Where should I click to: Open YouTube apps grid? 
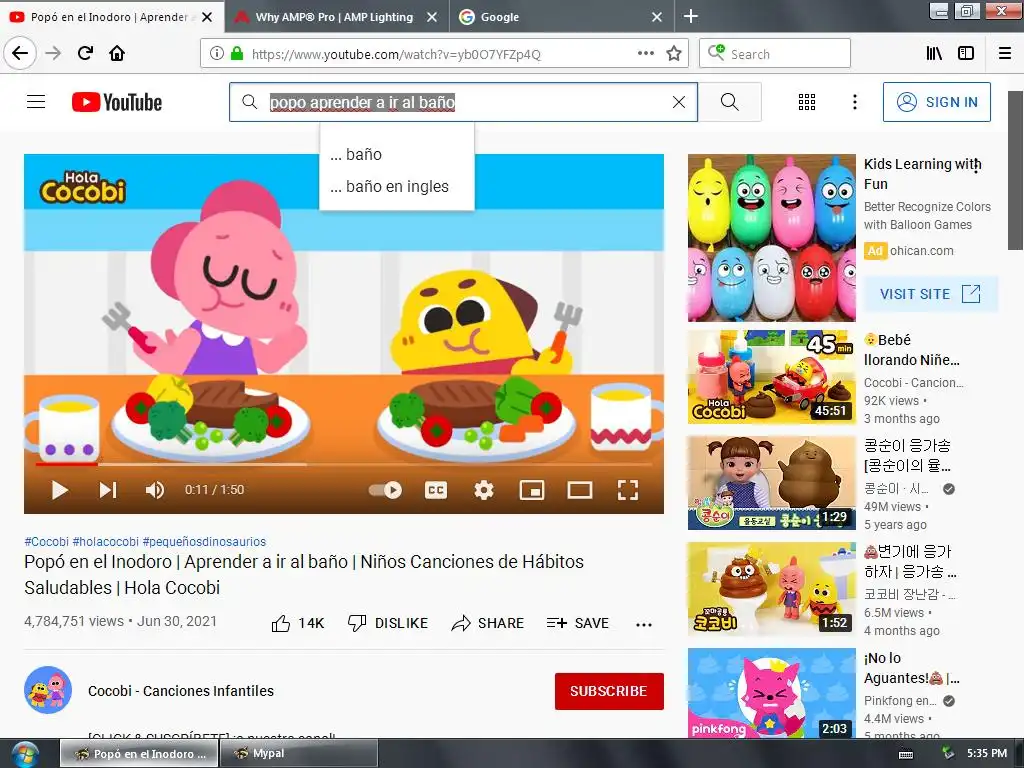pos(807,102)
